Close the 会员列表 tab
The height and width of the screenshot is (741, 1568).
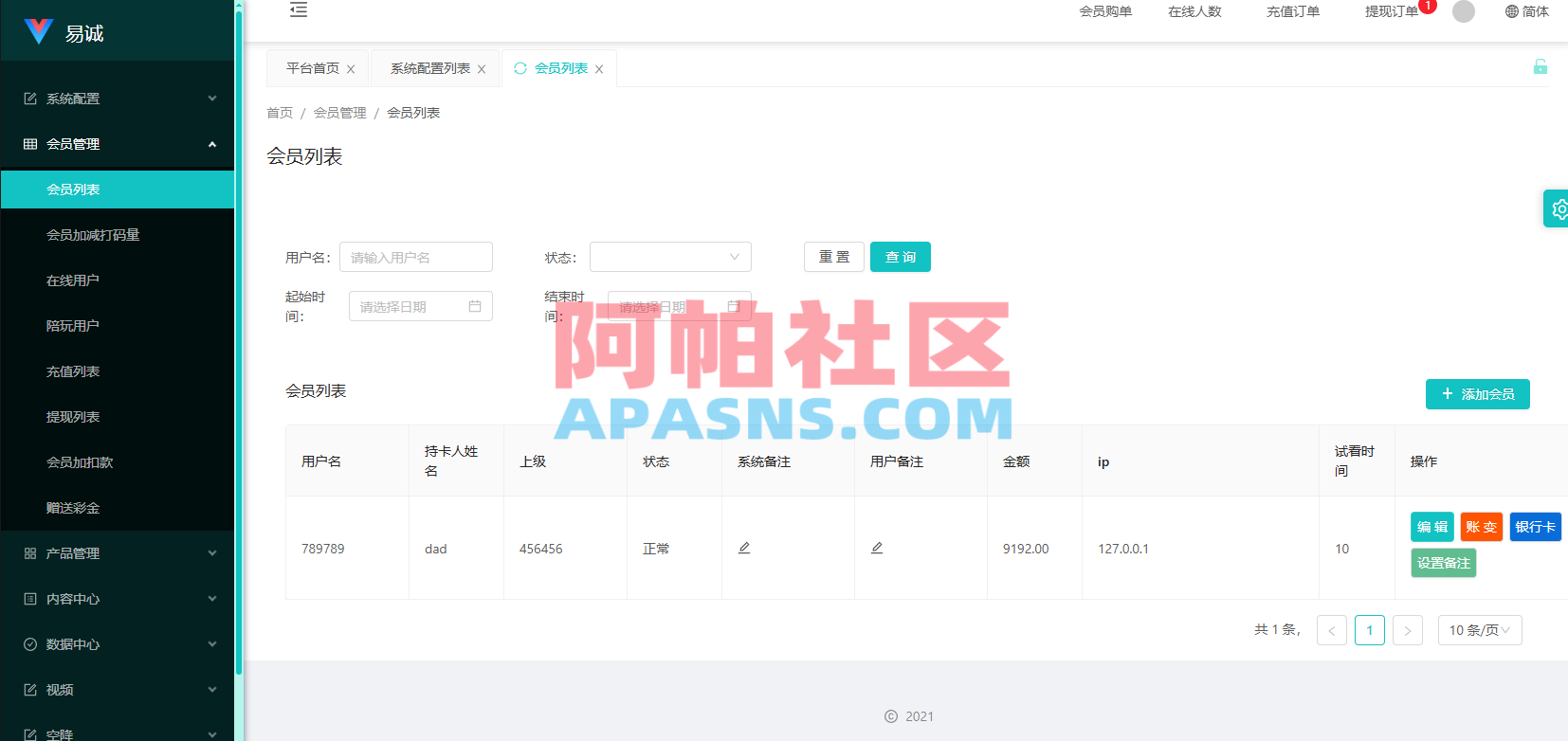coord(599,69)
